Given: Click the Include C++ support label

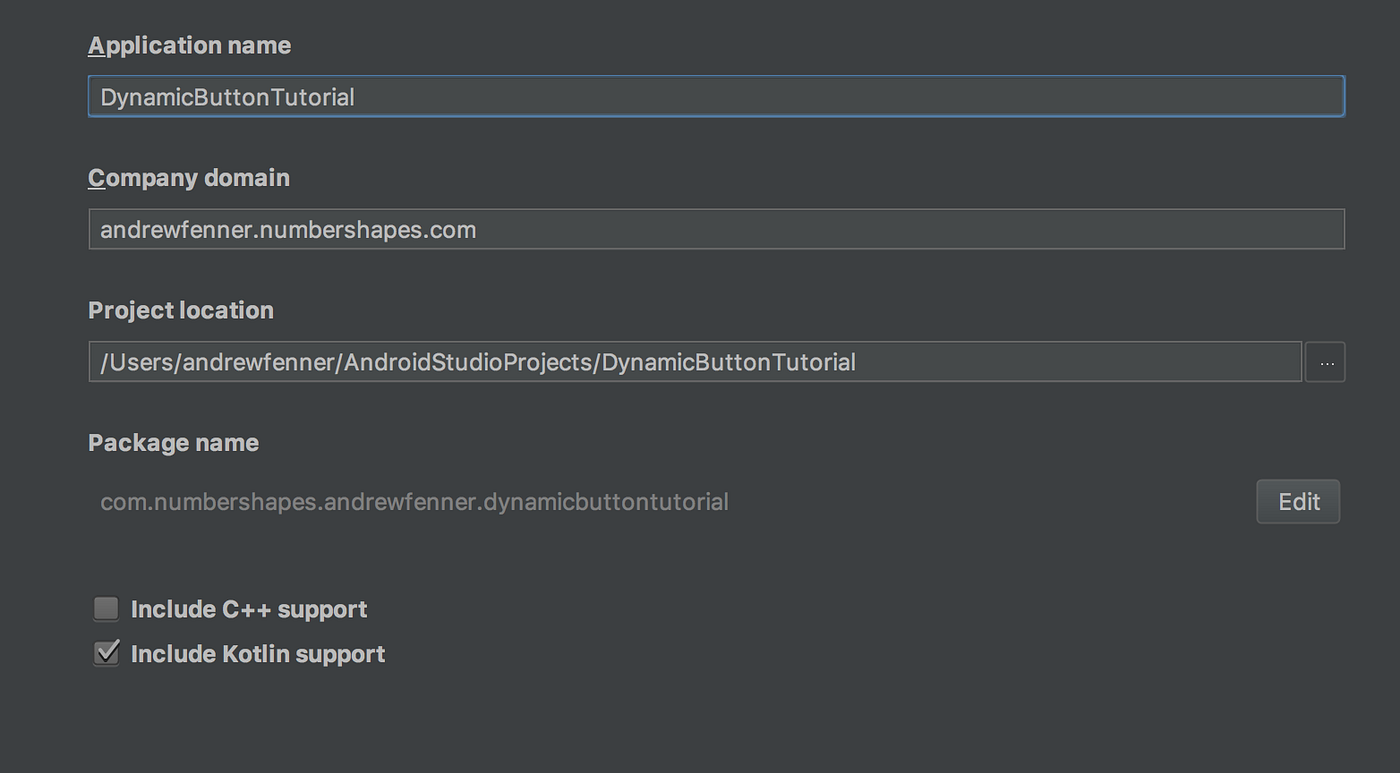Looking at the screenshot, I should (247, 608).
